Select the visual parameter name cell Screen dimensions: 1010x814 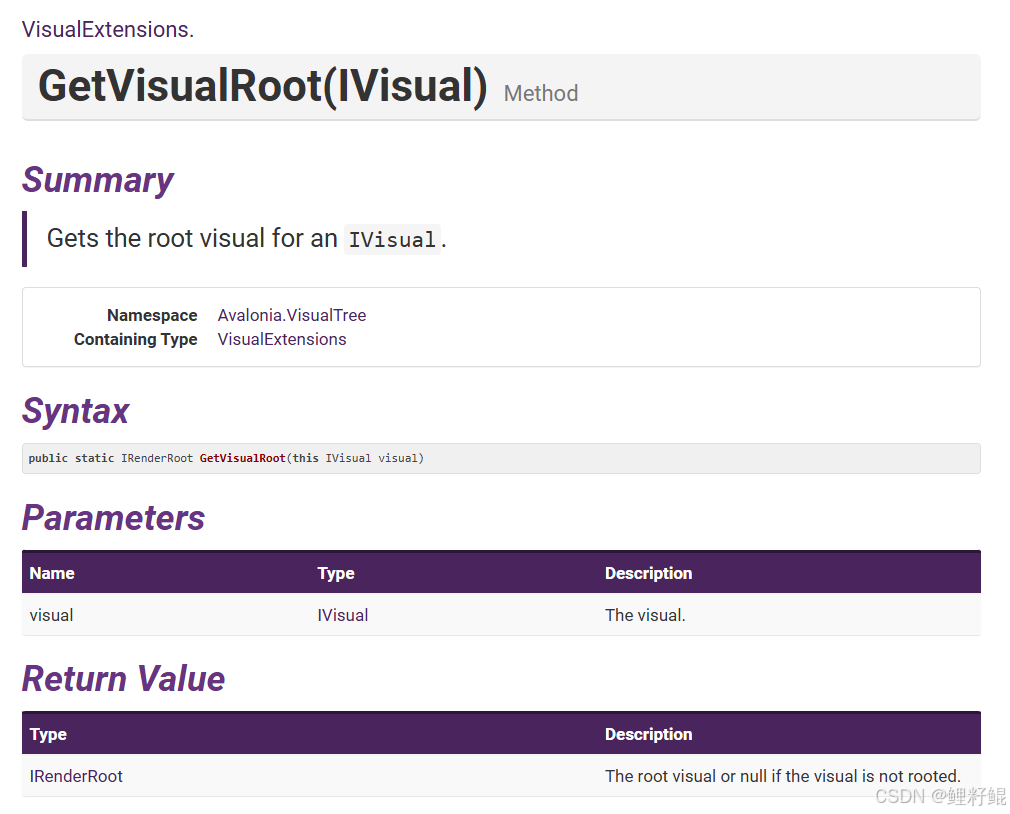coord(51,615)
